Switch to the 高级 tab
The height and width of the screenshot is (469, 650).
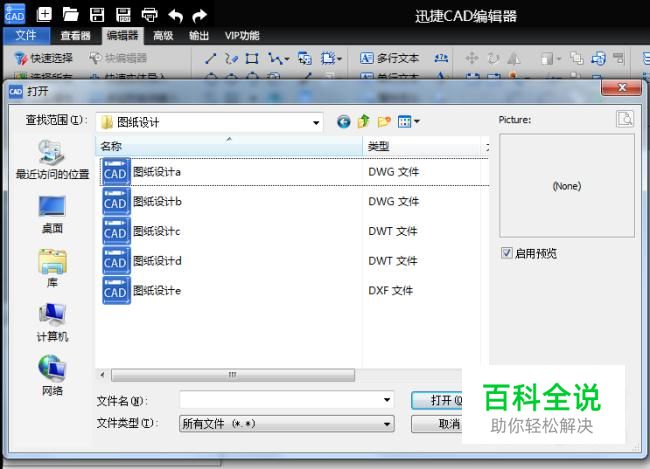(163, 36)
